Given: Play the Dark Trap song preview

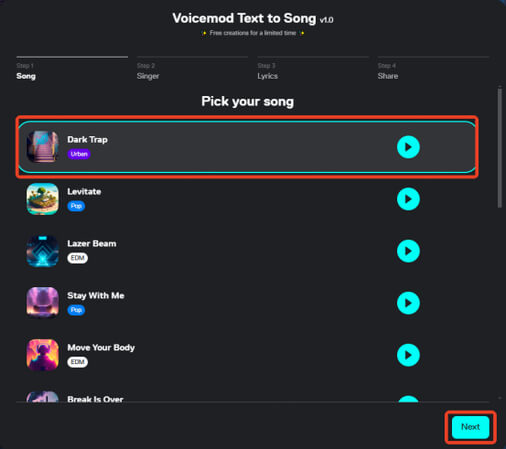Looking at the screenshot, I should point(408,147).
